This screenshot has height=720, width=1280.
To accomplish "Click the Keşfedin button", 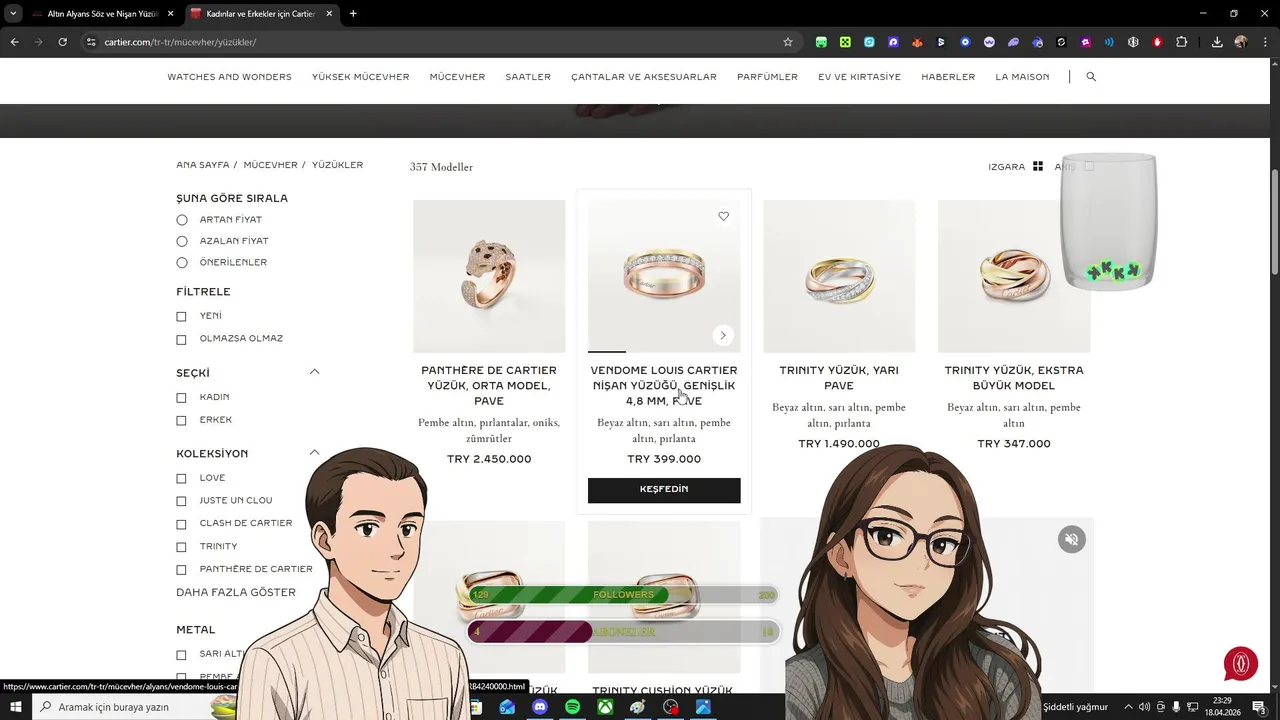I will [x=664, y=490].
